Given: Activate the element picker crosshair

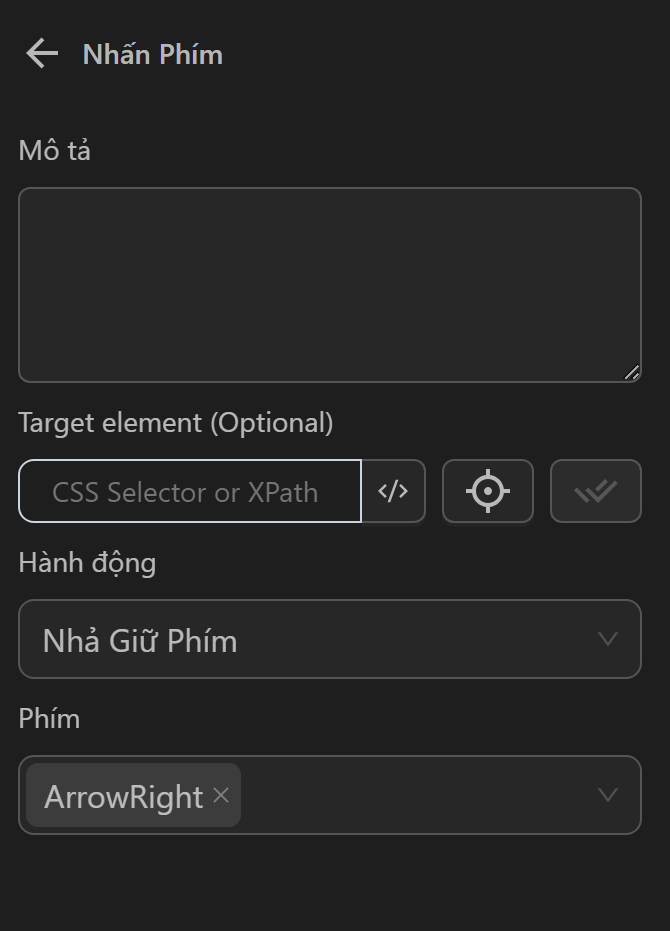Looking at the screenshot, I should point(488,491).
